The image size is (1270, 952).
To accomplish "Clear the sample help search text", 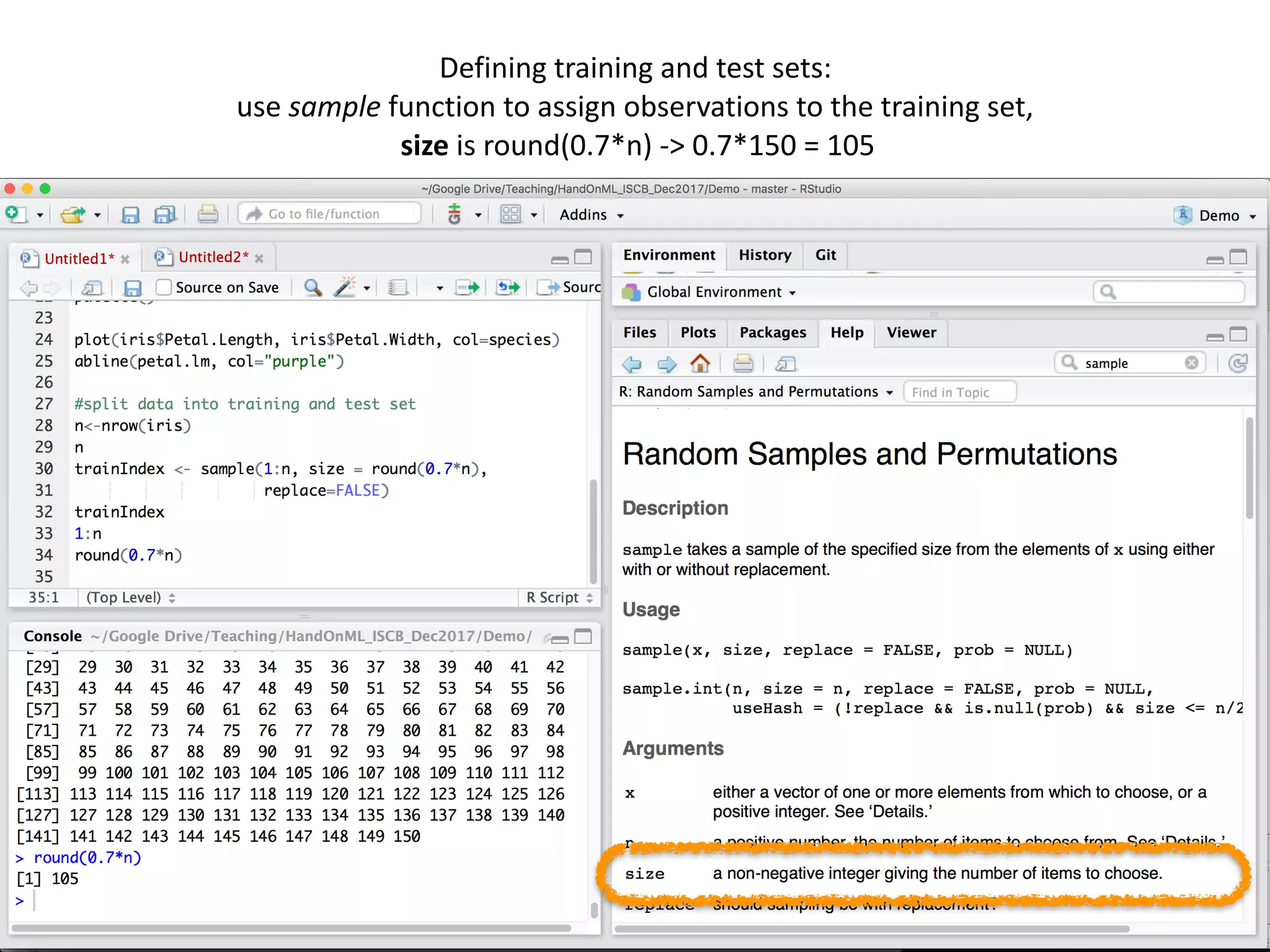I will coord(1191,363).
